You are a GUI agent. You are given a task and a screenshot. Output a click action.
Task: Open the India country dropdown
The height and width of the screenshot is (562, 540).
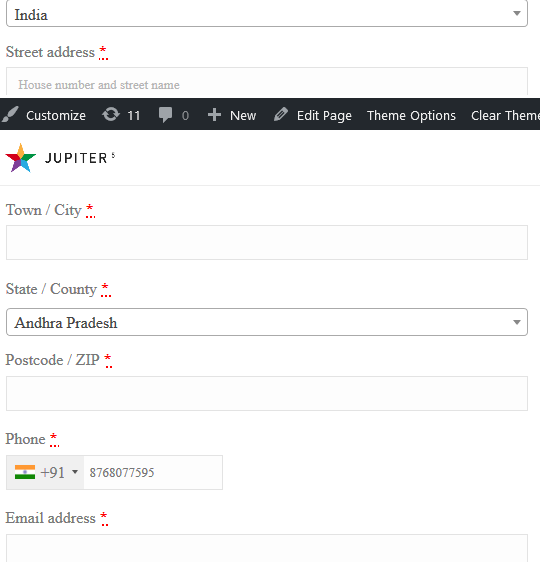[x=267, y=14]
